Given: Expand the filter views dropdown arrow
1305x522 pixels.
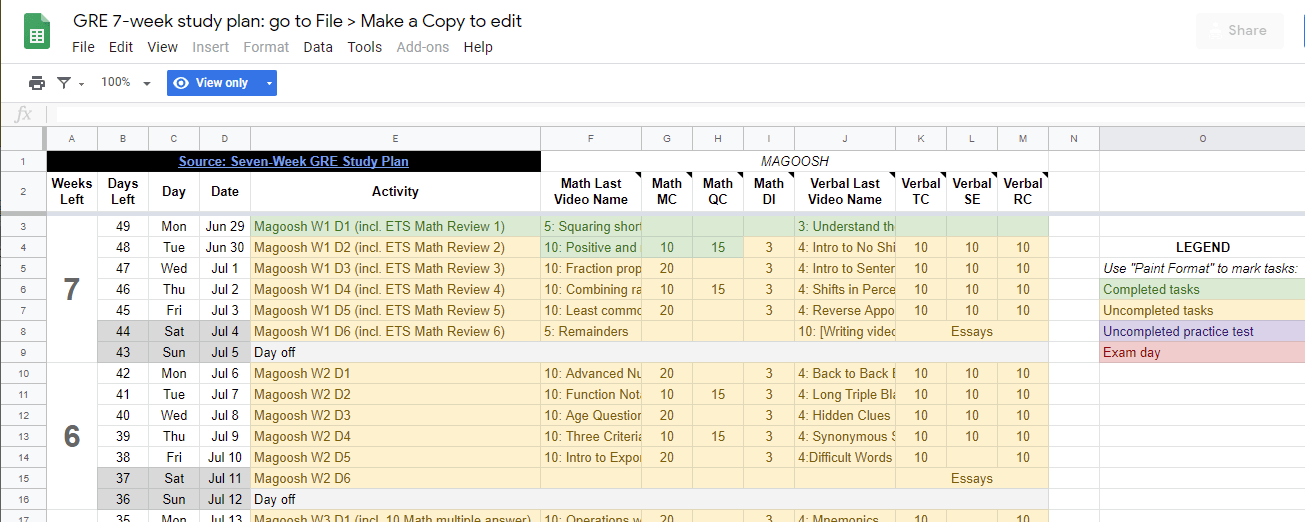Looking at the screenshot, I should 82,84.
